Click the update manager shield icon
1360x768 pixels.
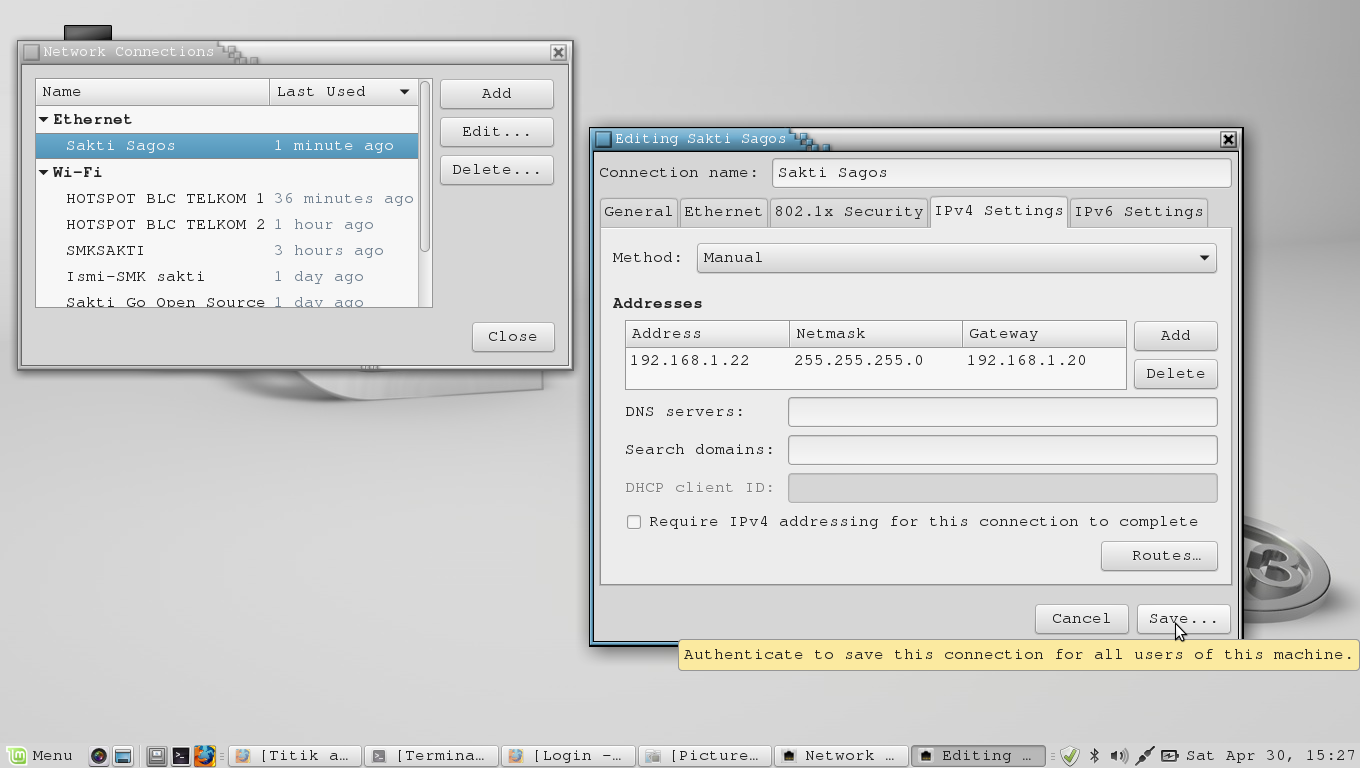1070,755
